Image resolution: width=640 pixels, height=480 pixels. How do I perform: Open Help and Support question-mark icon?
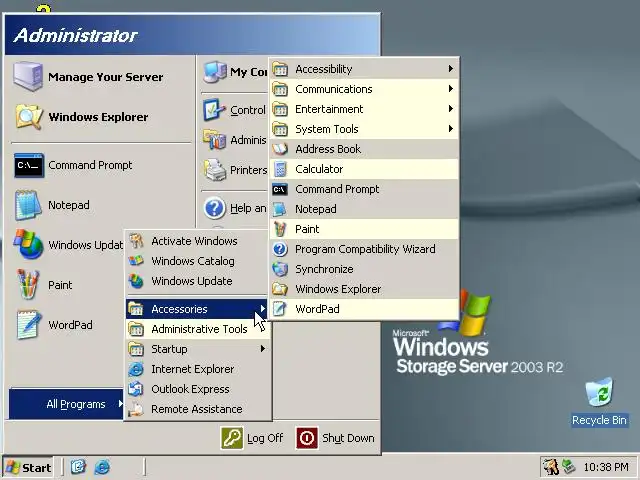[214, 208]
